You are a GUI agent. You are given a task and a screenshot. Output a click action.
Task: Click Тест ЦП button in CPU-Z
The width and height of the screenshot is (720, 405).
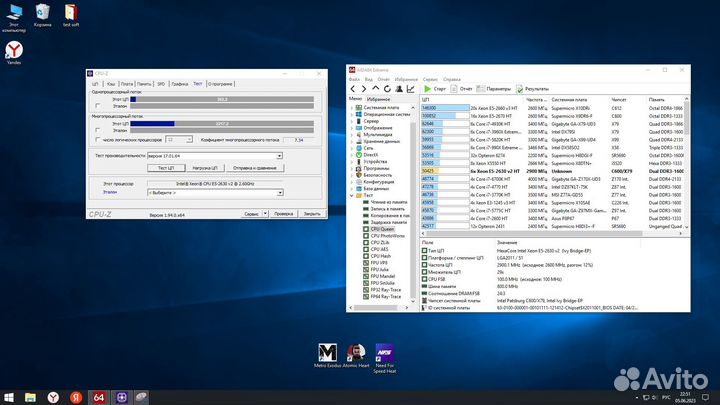tap(166, 168)
